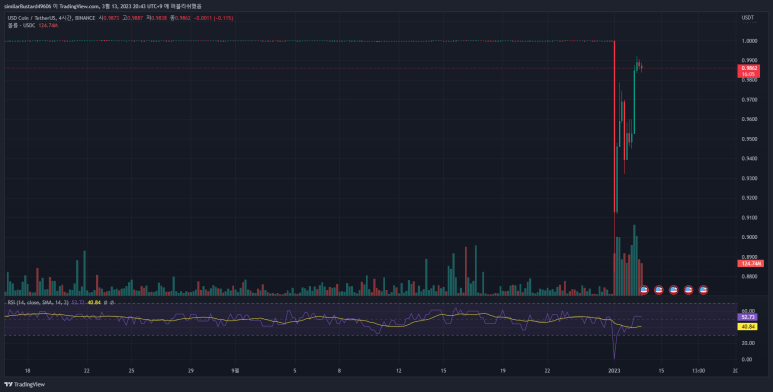Viewport: 773px width, 392px height.
Task: Click the red 124.74K volume legend value
Action: pyautogui.click(x=48, y=25)
